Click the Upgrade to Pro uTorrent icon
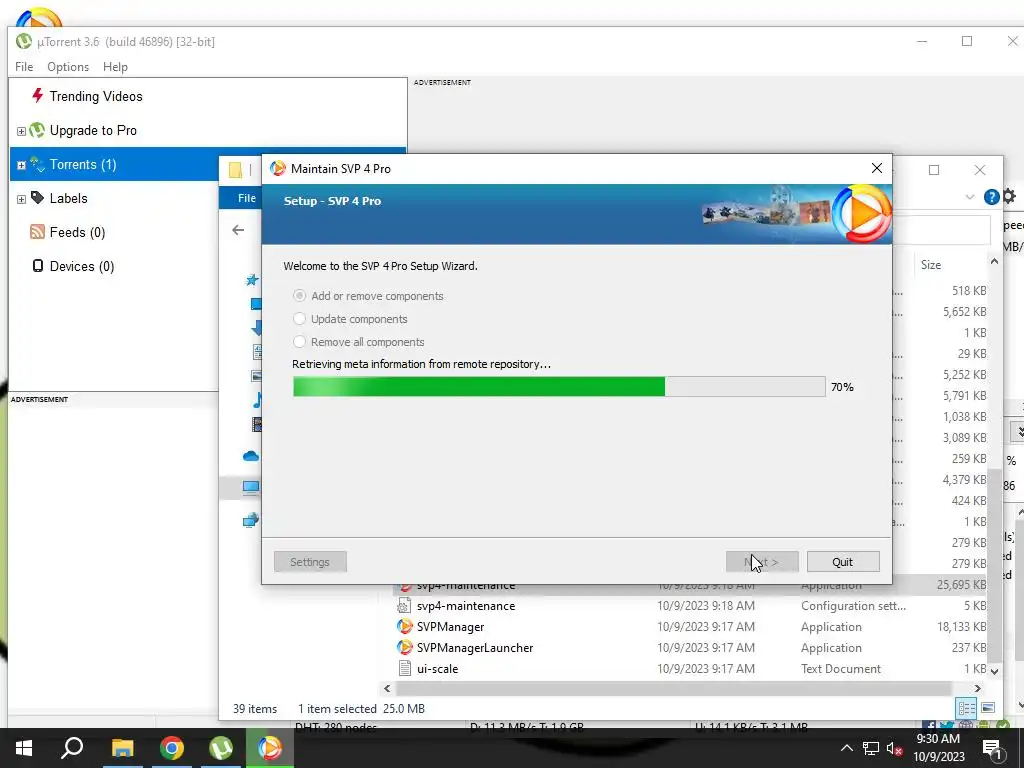The width and height of the screenshot is (1024, 768). [x=37, y=130]
